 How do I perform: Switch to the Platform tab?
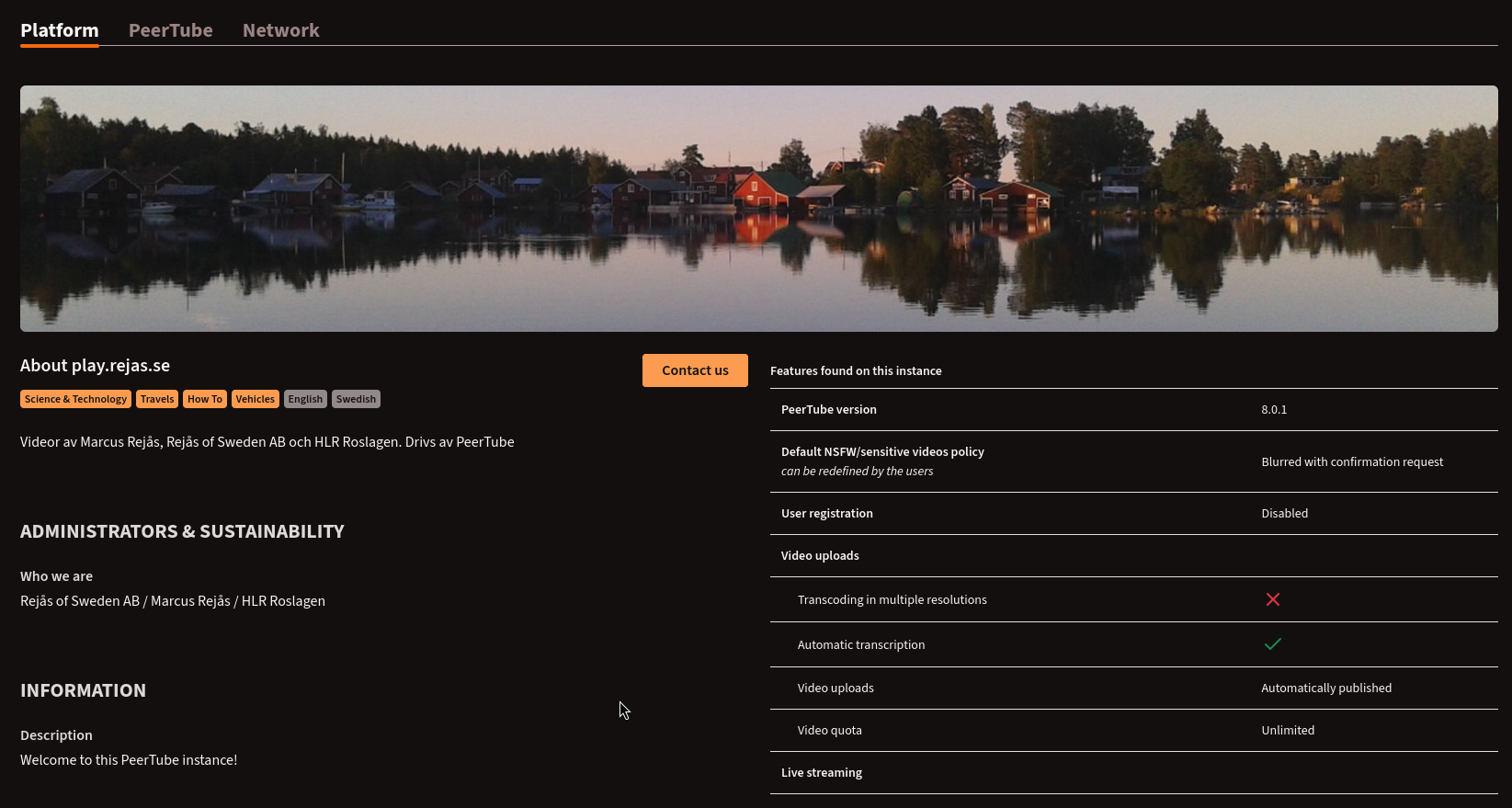coord(59,30)
